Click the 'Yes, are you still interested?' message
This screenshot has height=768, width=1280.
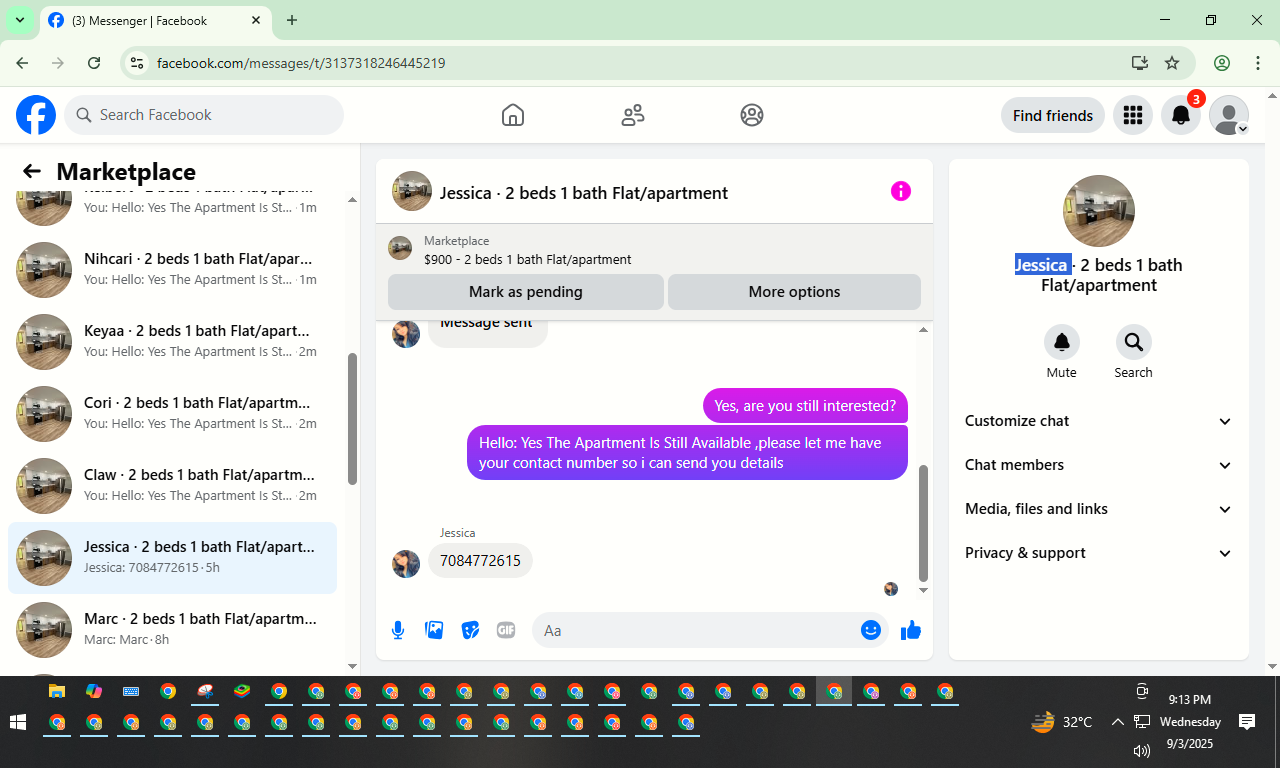click(x=805, y=405)
